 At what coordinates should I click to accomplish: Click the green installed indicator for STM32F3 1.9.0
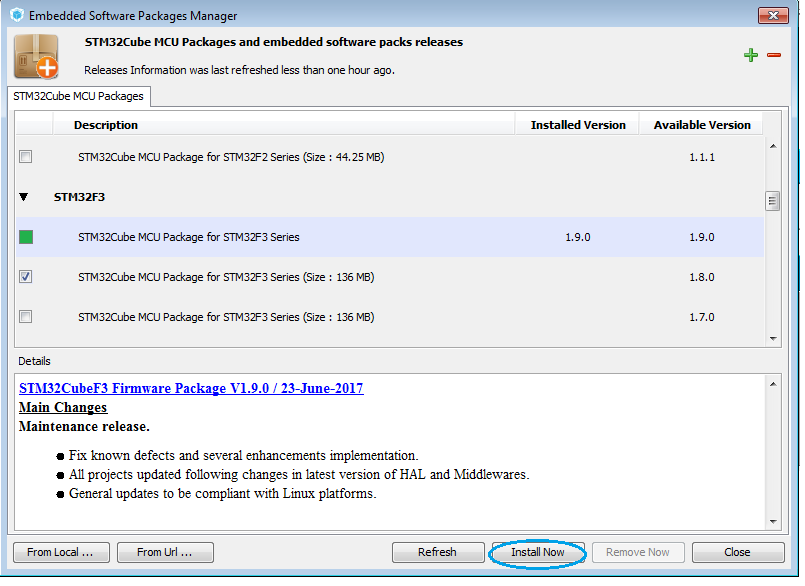[x=26, y=237]
